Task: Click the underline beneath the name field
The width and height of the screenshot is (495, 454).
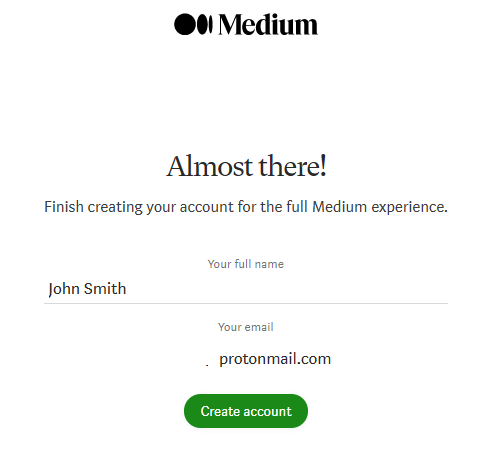Action: pyautogui.click(x=246, y=303)
